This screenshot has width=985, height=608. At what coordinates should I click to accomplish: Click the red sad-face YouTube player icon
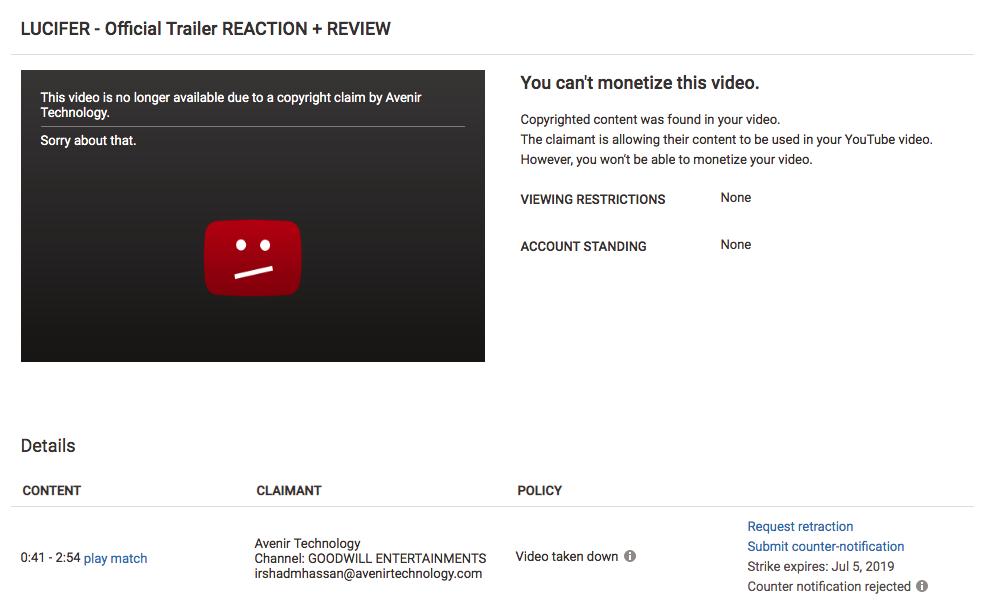pos(253,258)
